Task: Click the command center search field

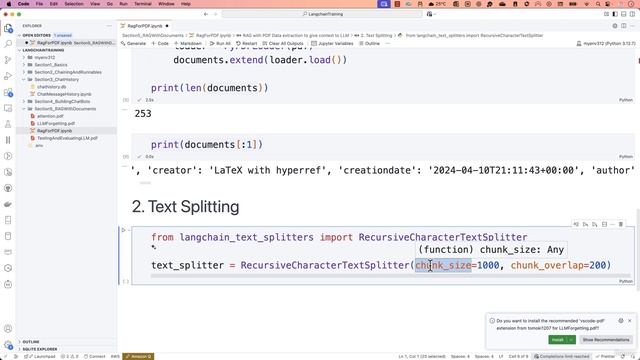Action: pyautogui.click(x=322, y=14)
